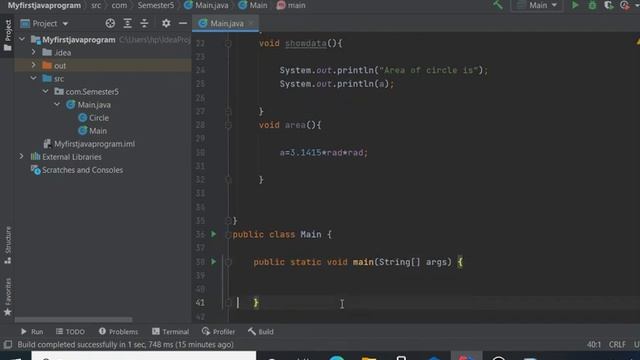The height and width of the screenshot is (360, 640).
Task: Open the Structure tool window tab
Action: point(7,245)
